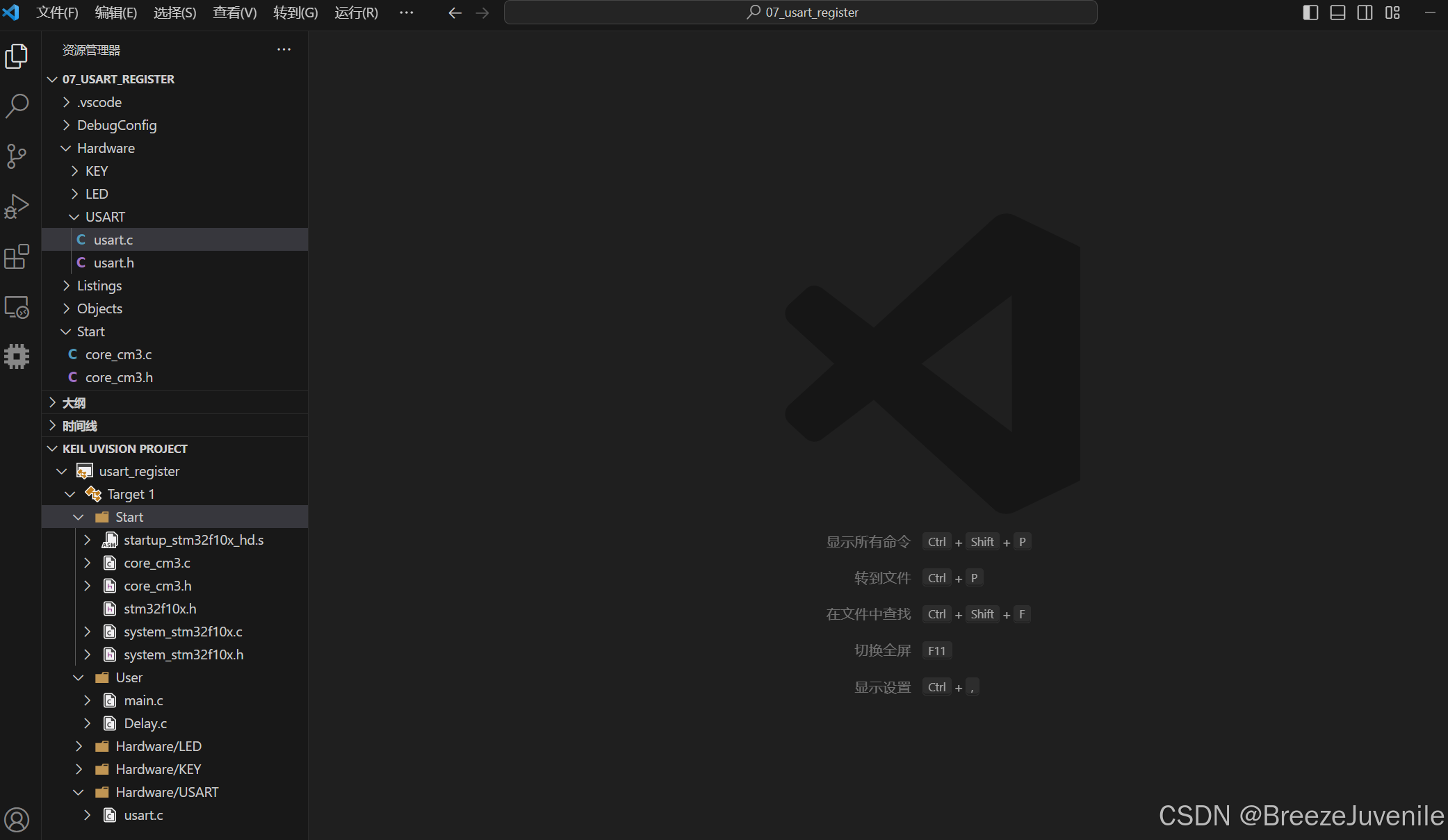Click the VS Code logo in the title bar
The height and width of the screenshot is (840, 1448).
click(11, 13)
